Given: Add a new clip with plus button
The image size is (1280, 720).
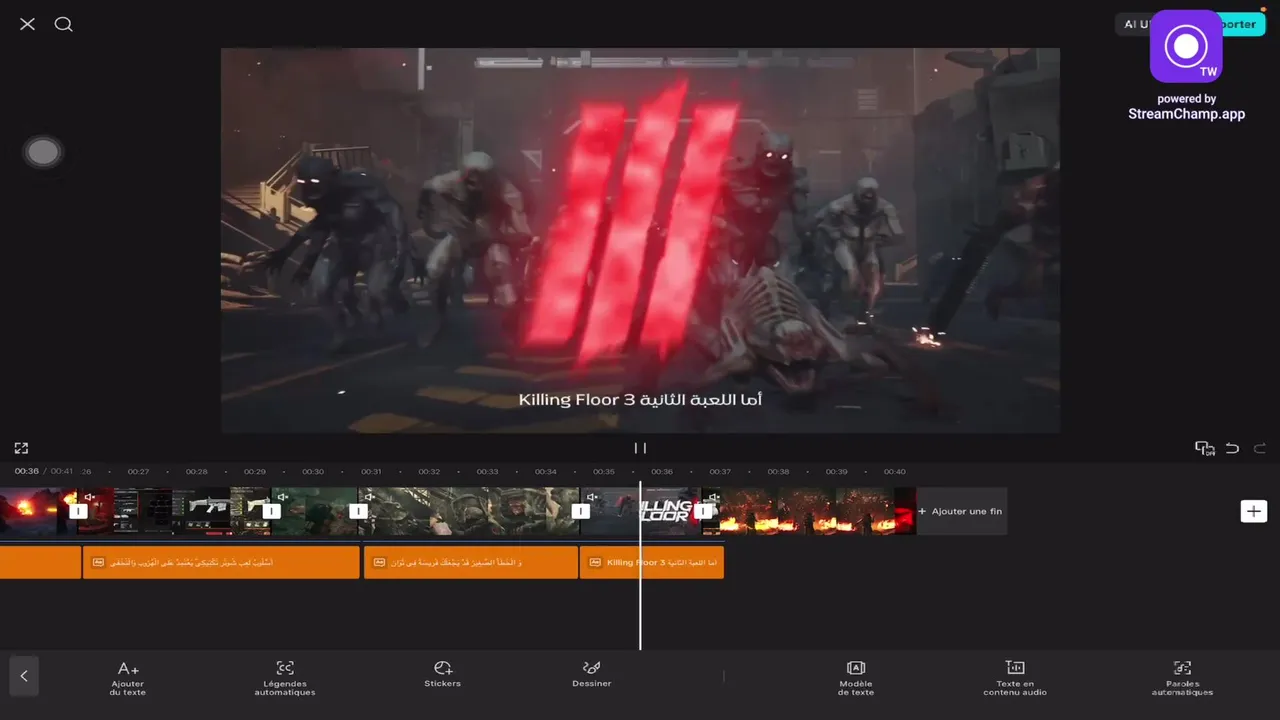Looking at the screenshot, I should tap(1253, 511).
